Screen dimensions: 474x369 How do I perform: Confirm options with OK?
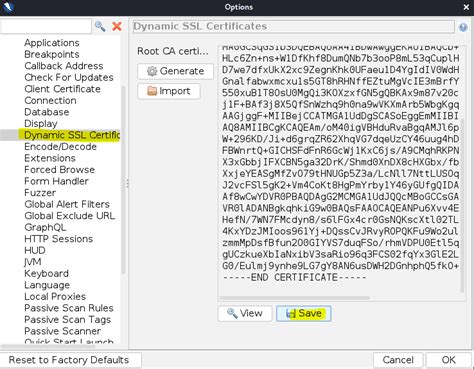(x=449, y=360)
